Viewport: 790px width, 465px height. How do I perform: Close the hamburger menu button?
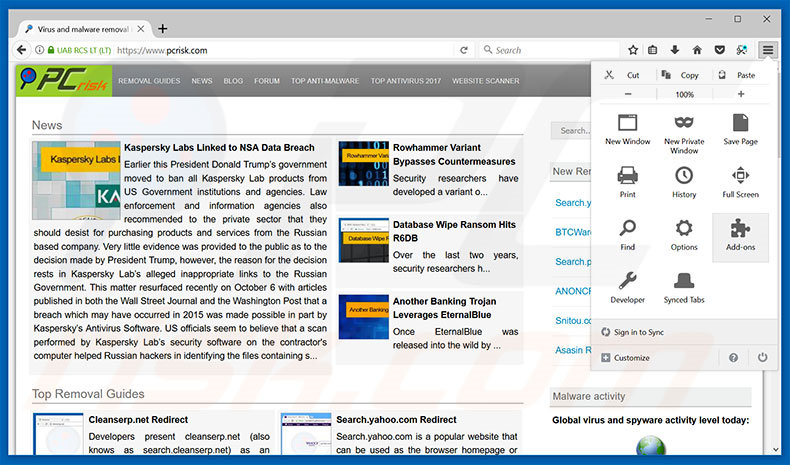tap(767, 49)
